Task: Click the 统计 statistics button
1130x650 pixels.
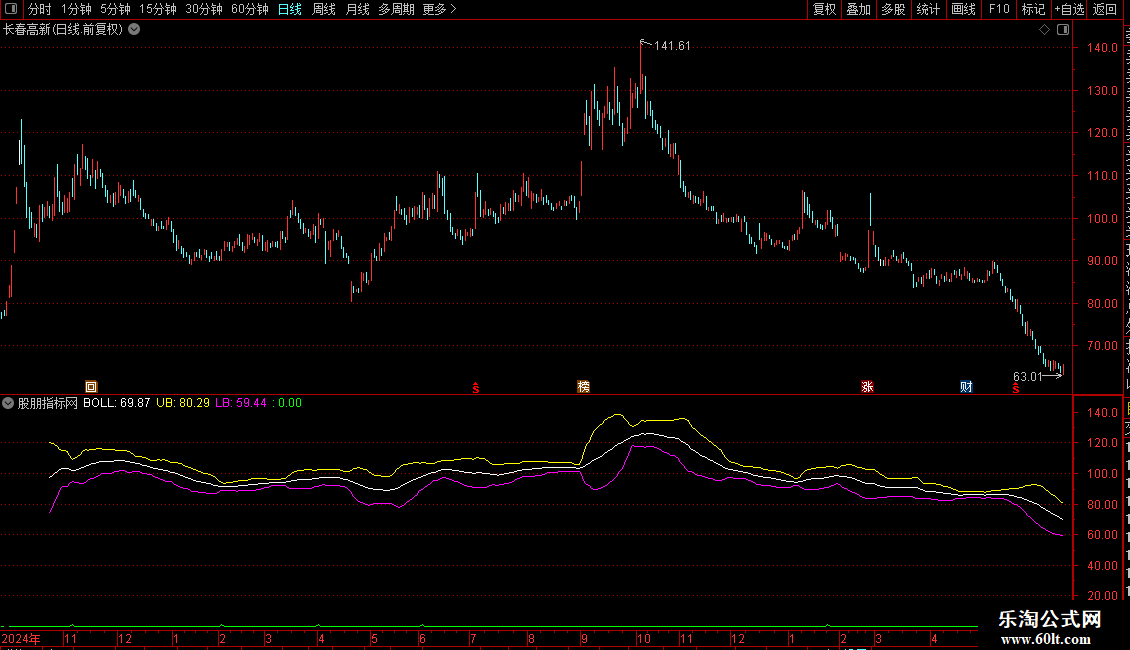Action: 927,9
